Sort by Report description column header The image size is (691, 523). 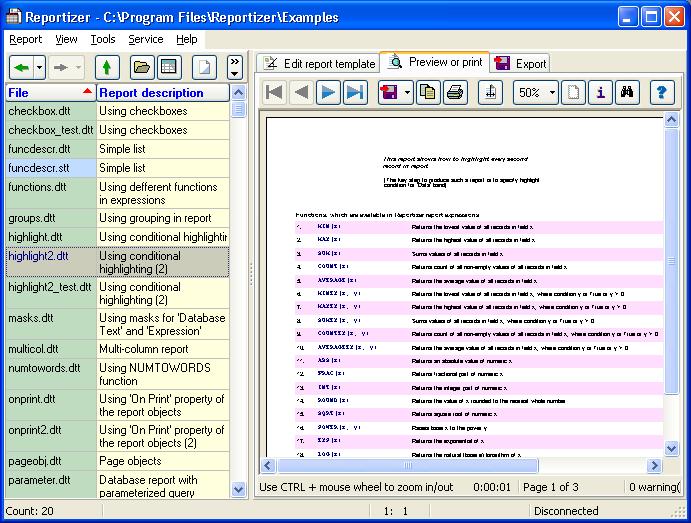point(163,93)
